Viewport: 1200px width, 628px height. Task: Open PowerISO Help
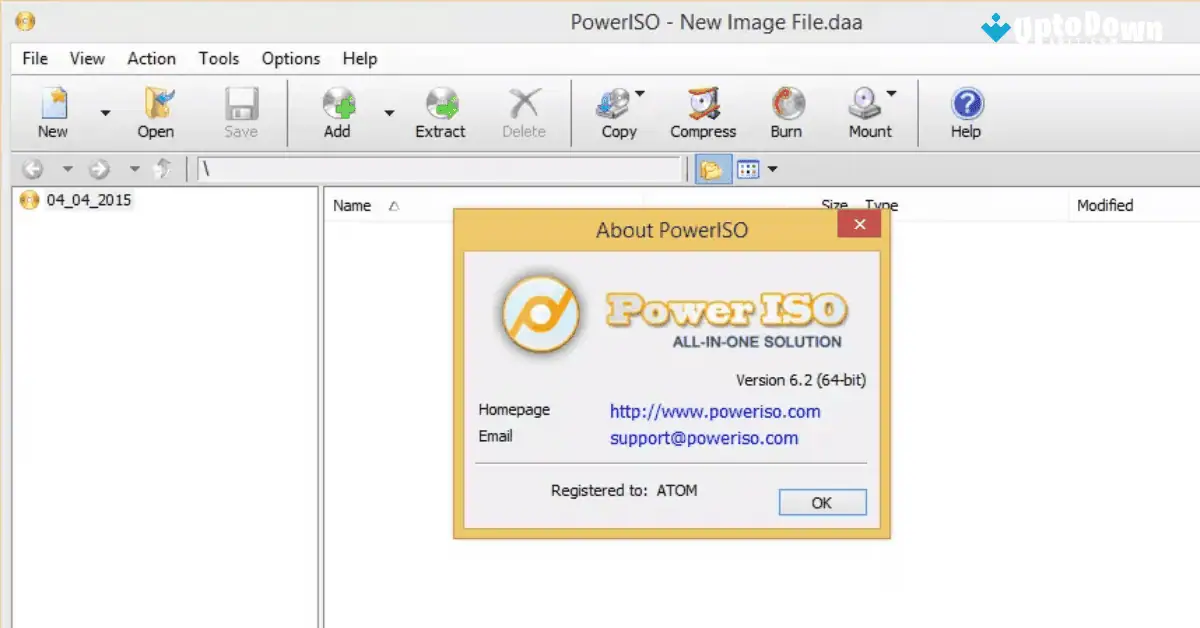tap(963, 110)
